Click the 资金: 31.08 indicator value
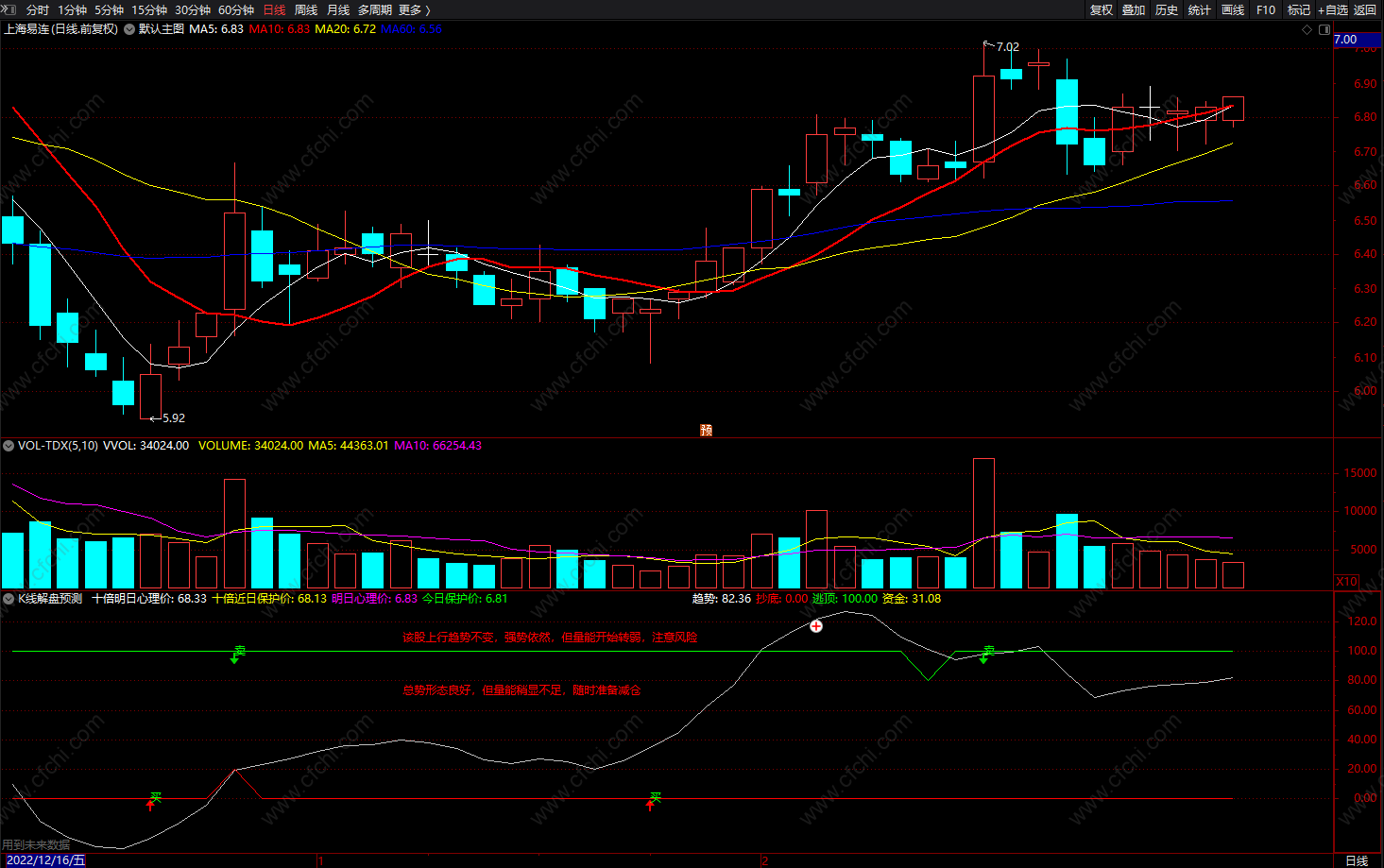 coord(912,599)
